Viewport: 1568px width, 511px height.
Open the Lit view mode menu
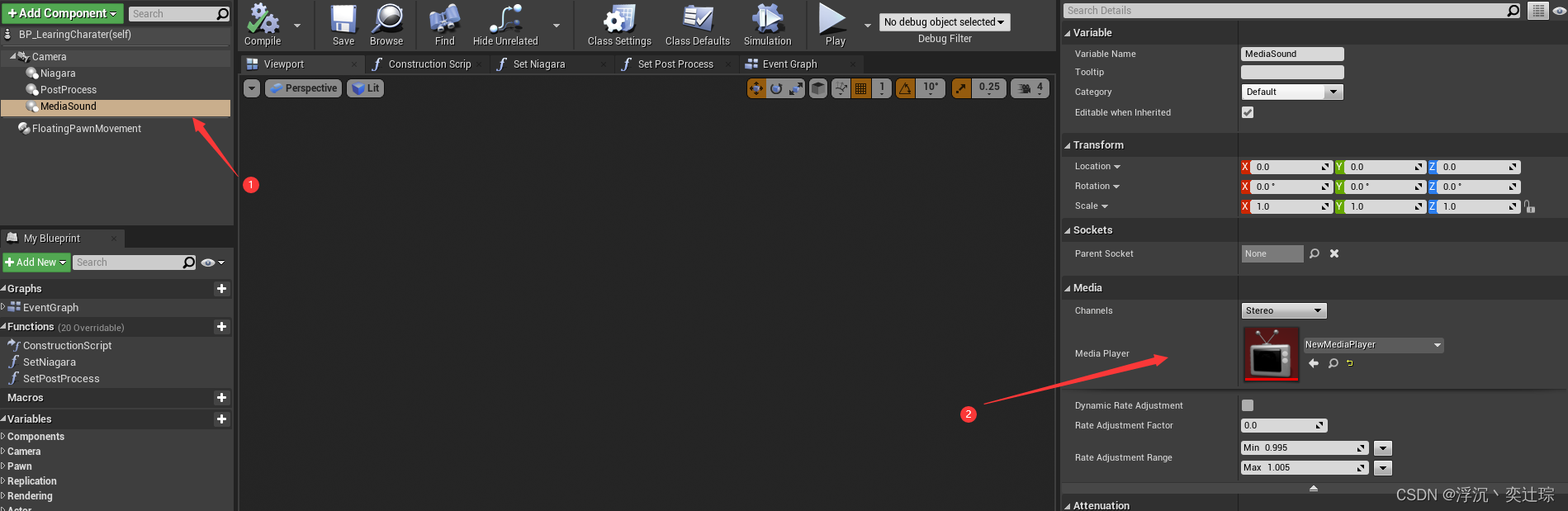365,88
